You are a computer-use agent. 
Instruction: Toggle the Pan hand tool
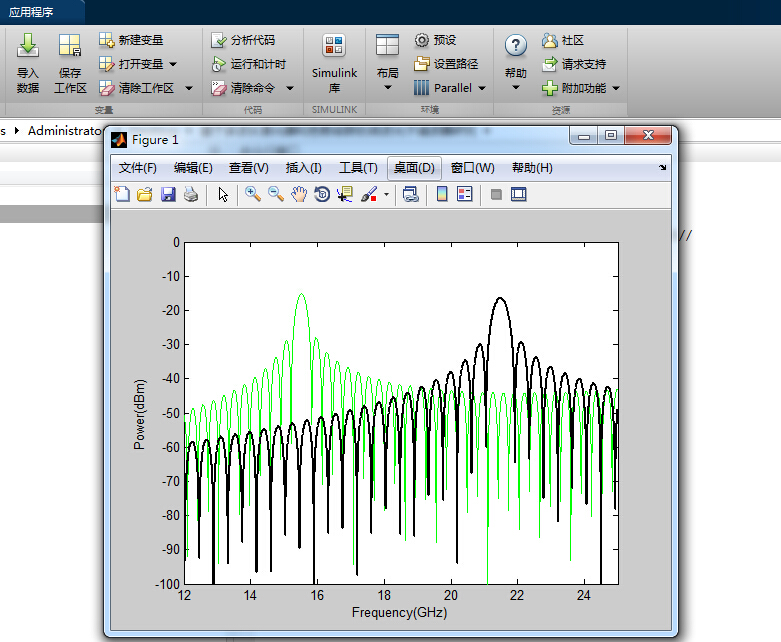click(299, 194)
